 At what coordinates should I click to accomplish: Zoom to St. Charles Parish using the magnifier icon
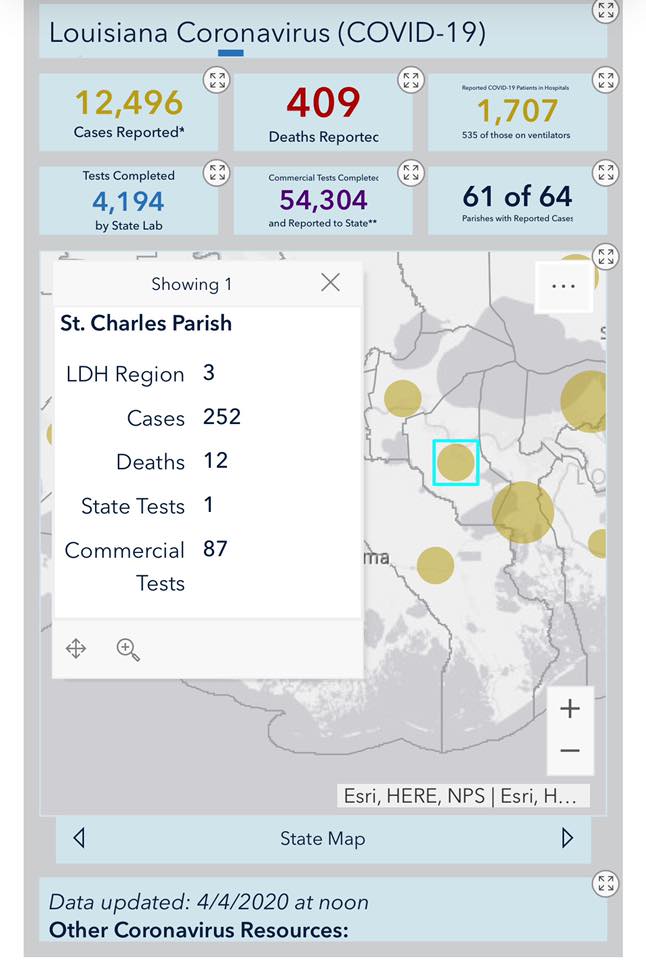pyautogui.click(x=128, y=649)
